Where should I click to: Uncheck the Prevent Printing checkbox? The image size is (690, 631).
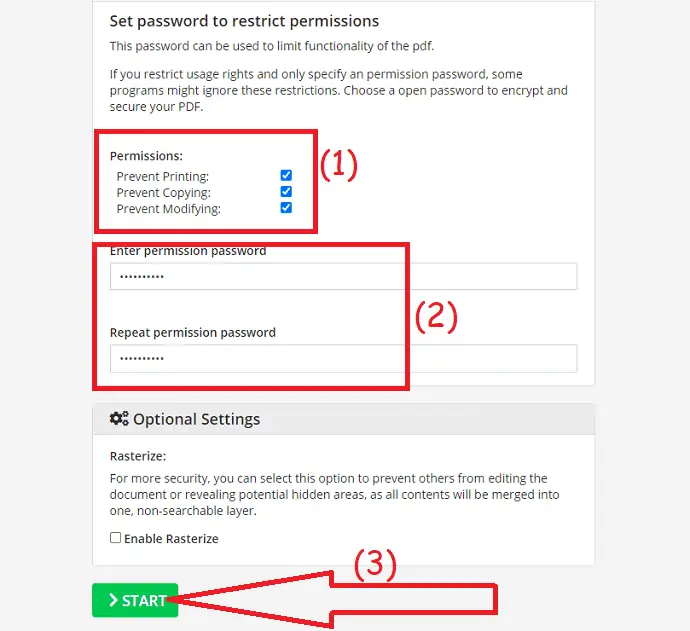(x=286, y=175)
